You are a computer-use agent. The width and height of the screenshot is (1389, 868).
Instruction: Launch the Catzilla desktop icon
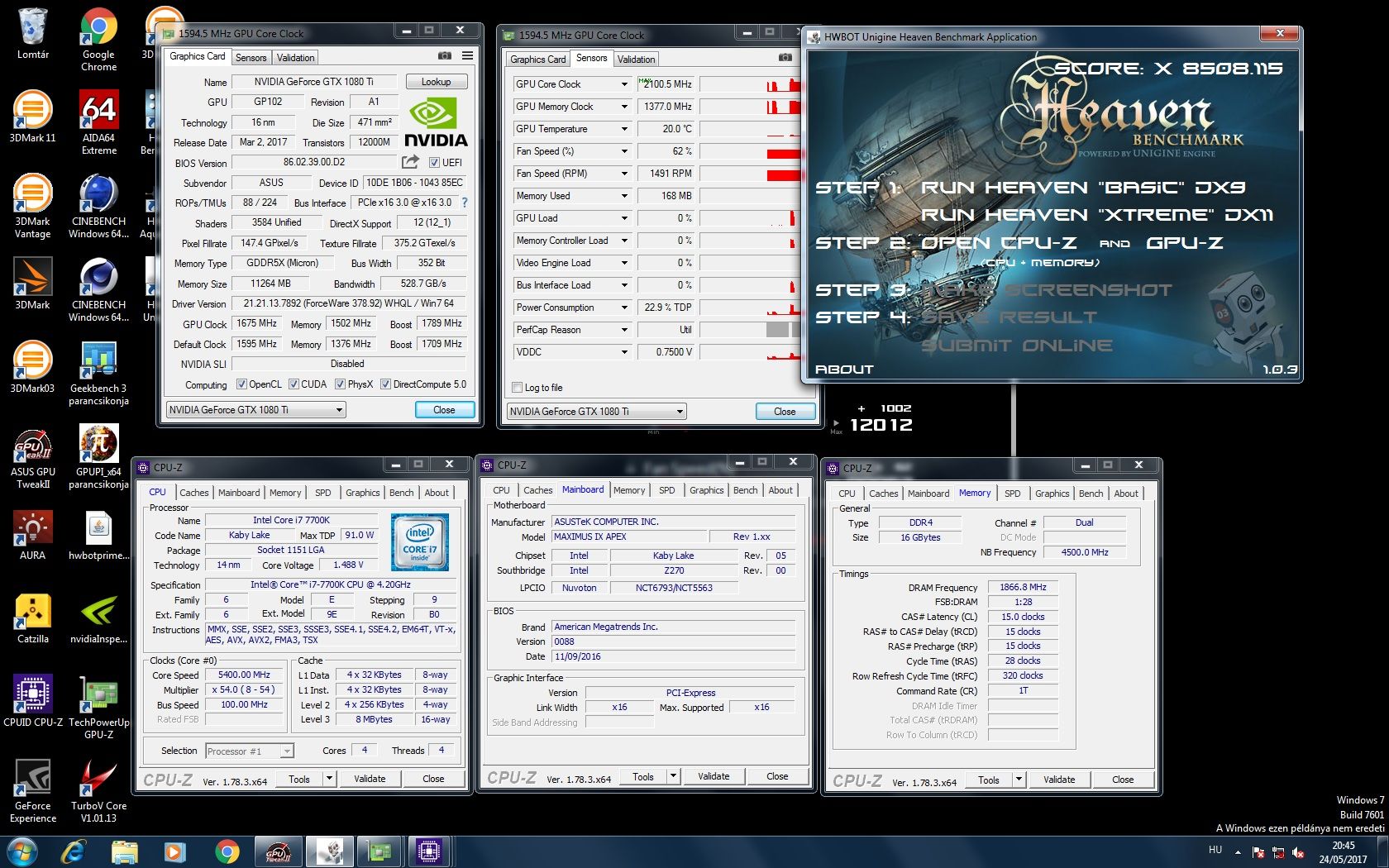32,618
